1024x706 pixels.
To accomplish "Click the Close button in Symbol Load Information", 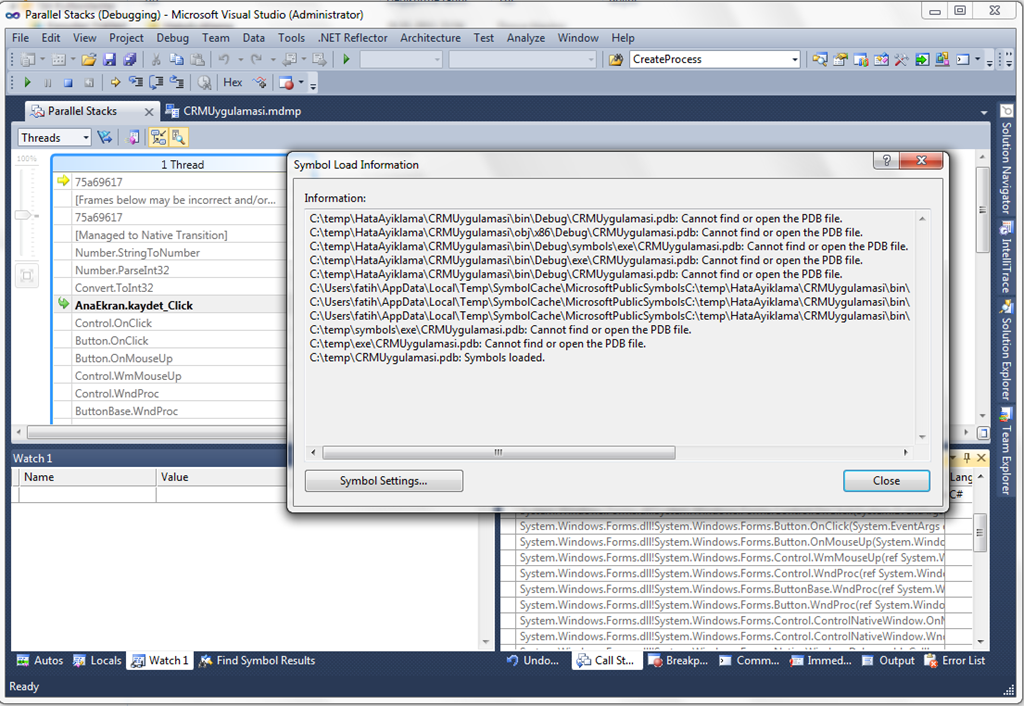I will 886,481.
